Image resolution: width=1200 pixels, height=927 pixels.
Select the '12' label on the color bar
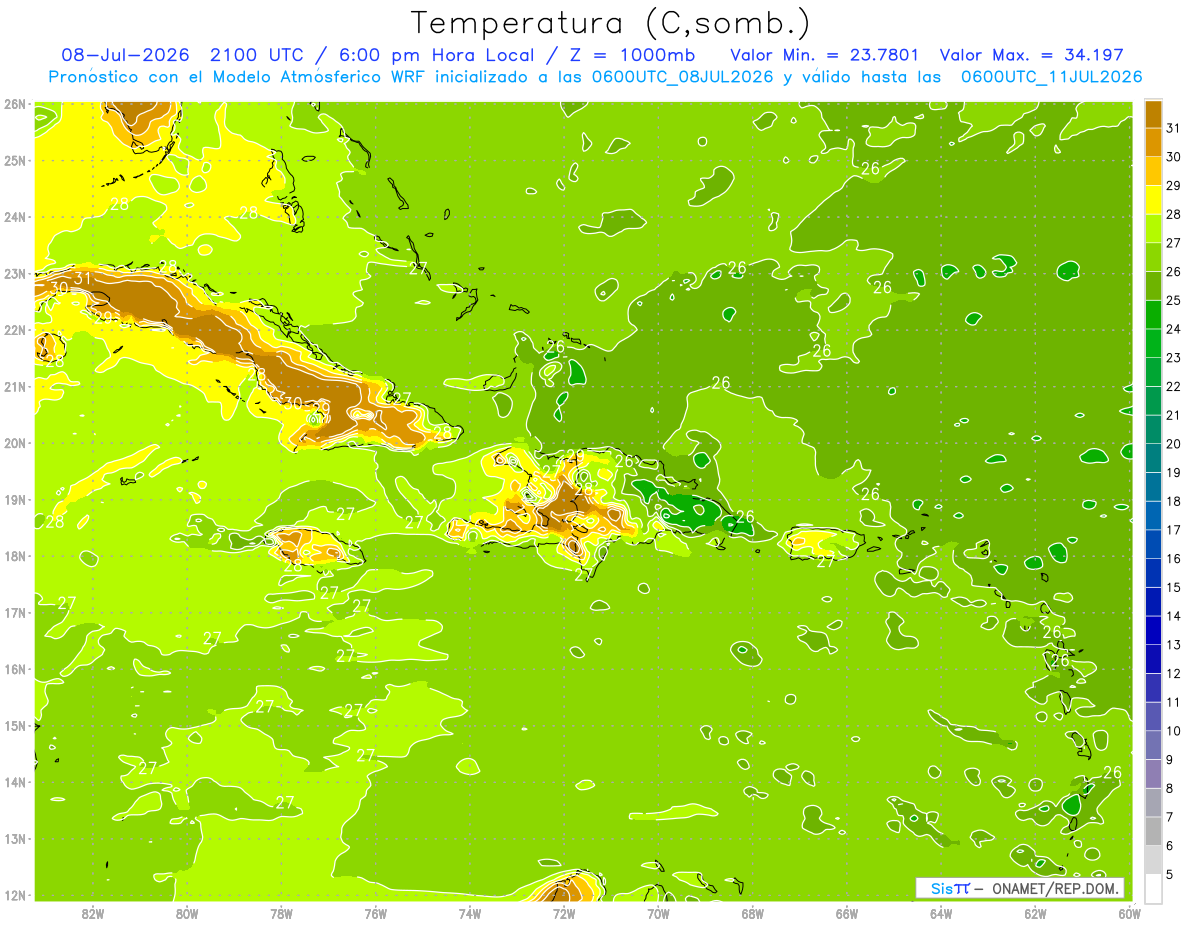pyautogui.click(x=1174, y=673)
